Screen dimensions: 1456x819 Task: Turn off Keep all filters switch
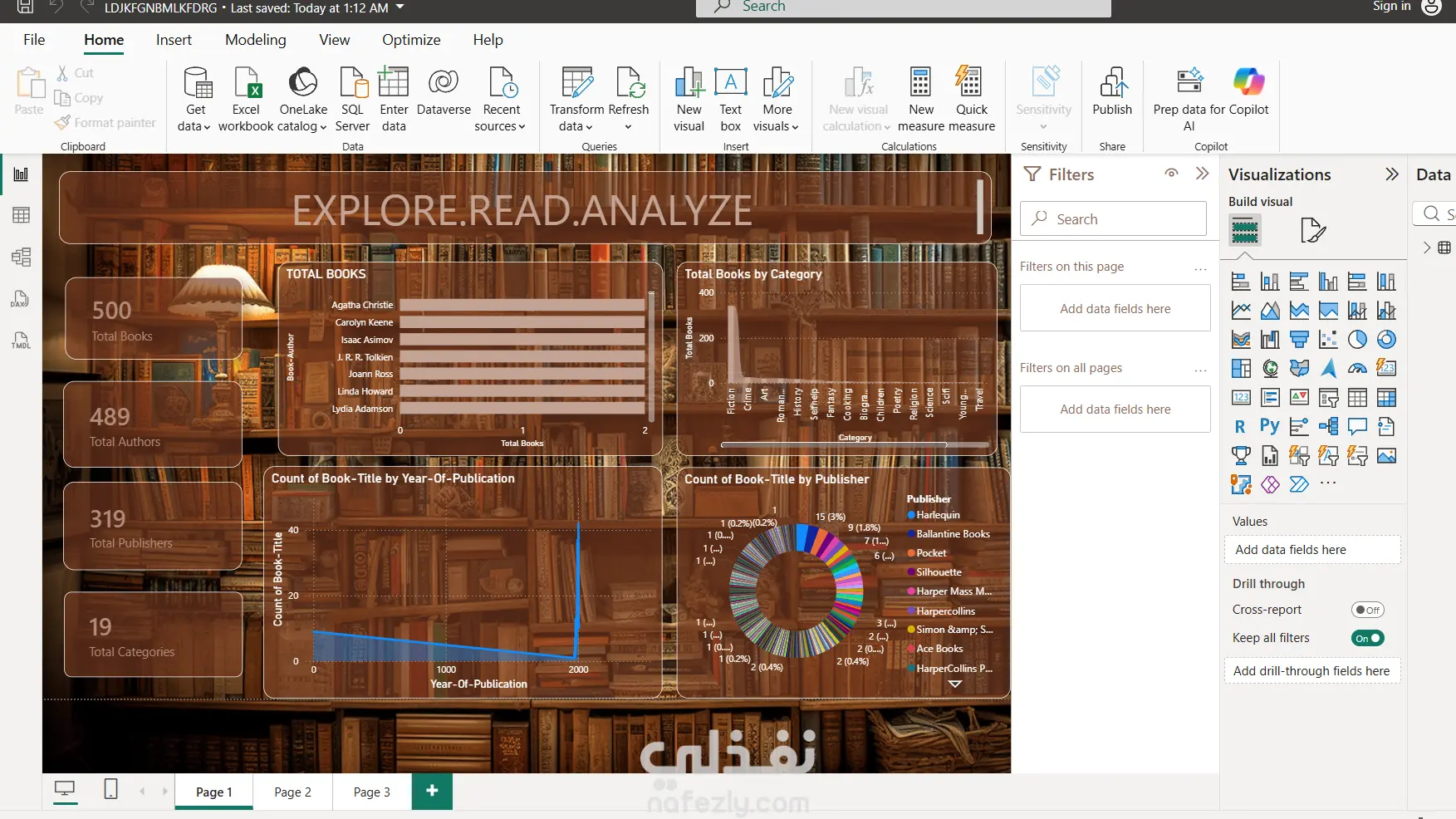point(1367,638)
